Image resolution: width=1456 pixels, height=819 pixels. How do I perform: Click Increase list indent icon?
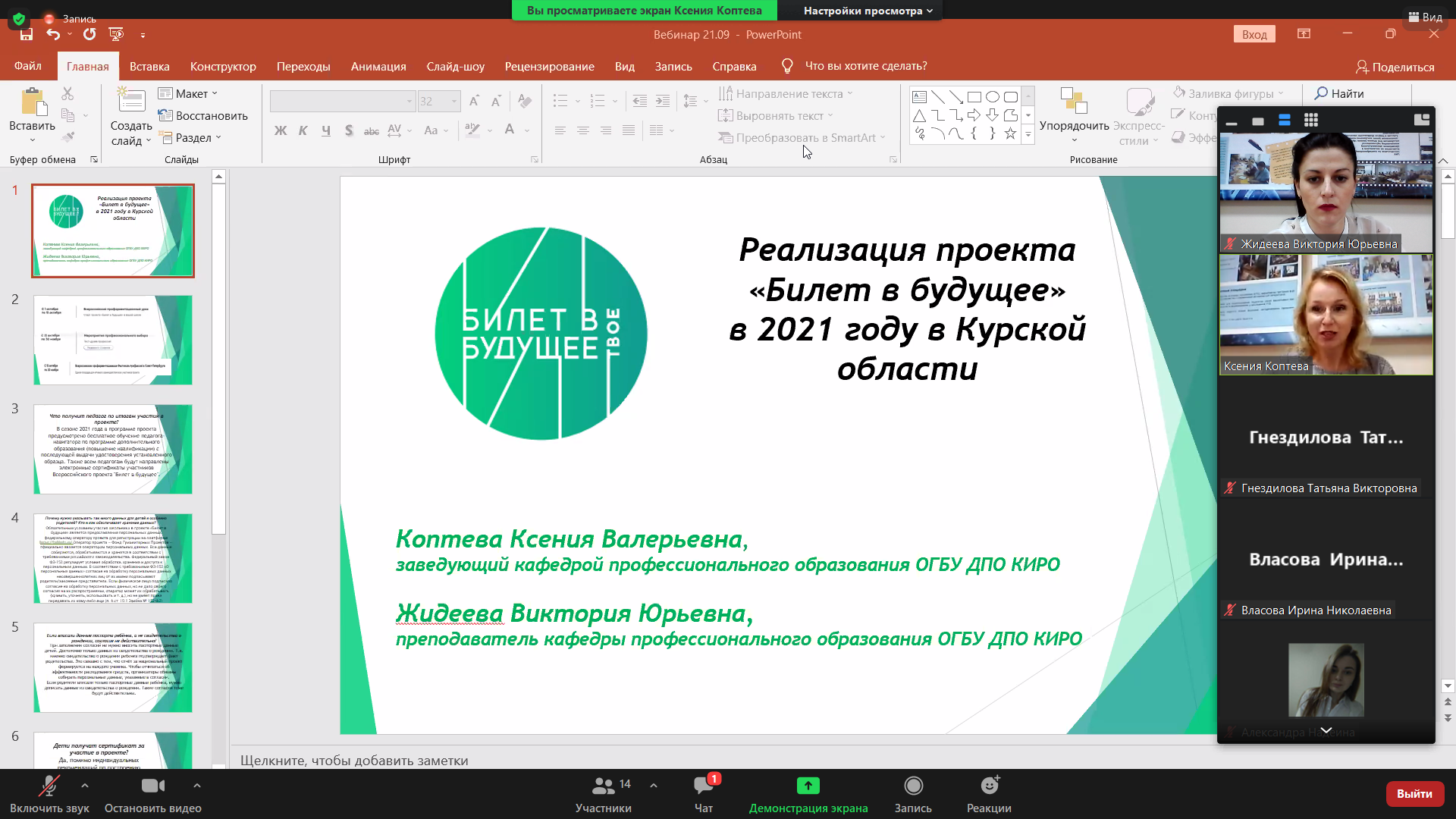663,101
